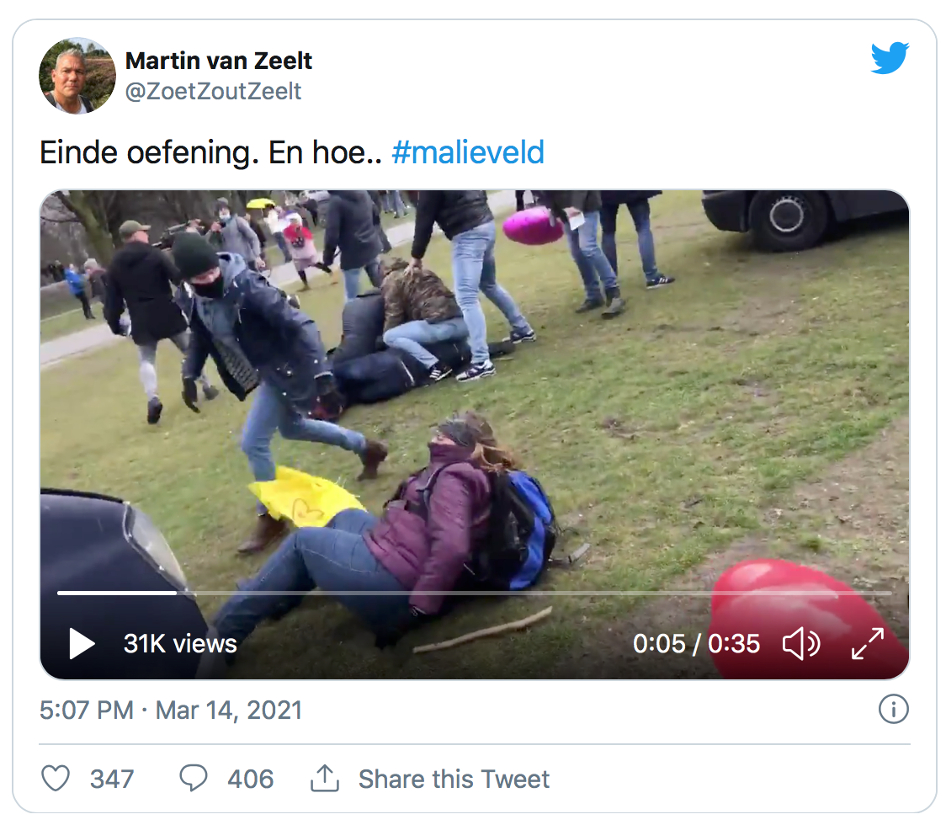Click the 0:05 / 0:35 time display
This screenshot has height=825, width=946.
696,643
